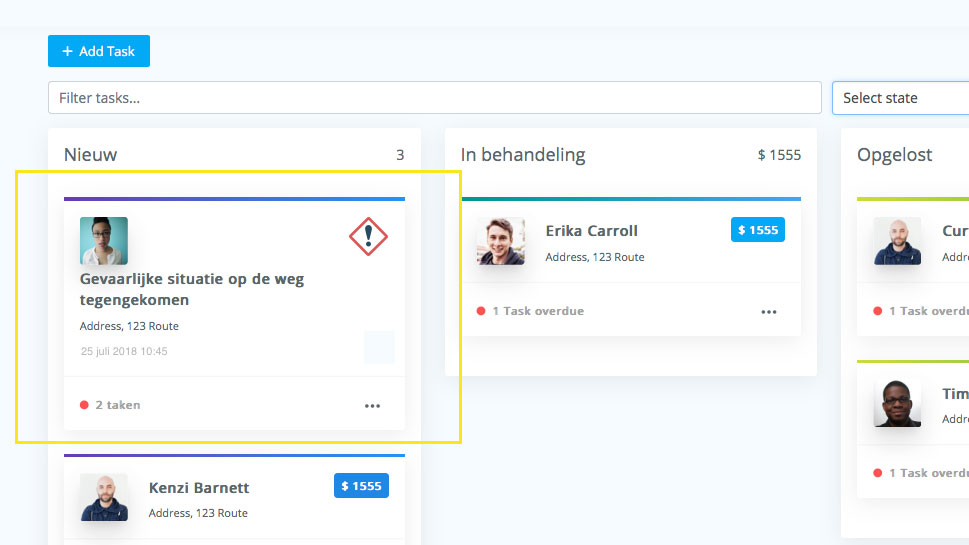This screenshot has width=969, height=545.
Task: Click the faint square icon beside the date
Action: pos(379,347)
